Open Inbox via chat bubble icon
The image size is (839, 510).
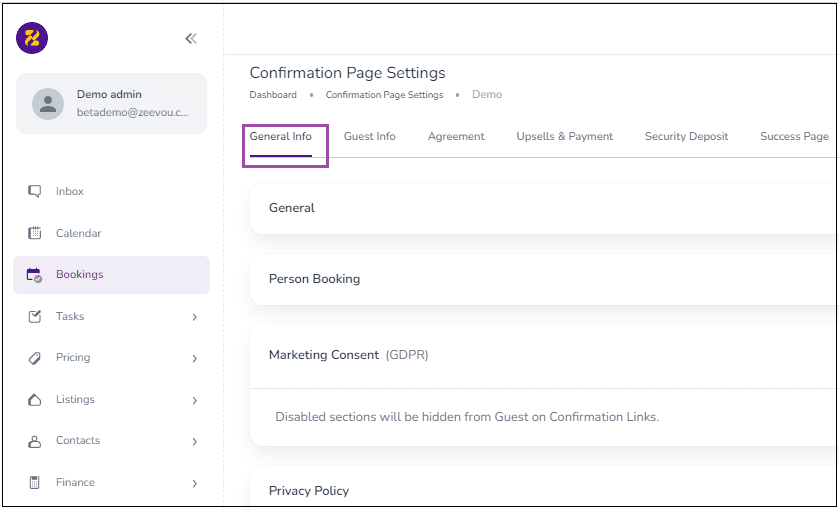coord(34,191)
